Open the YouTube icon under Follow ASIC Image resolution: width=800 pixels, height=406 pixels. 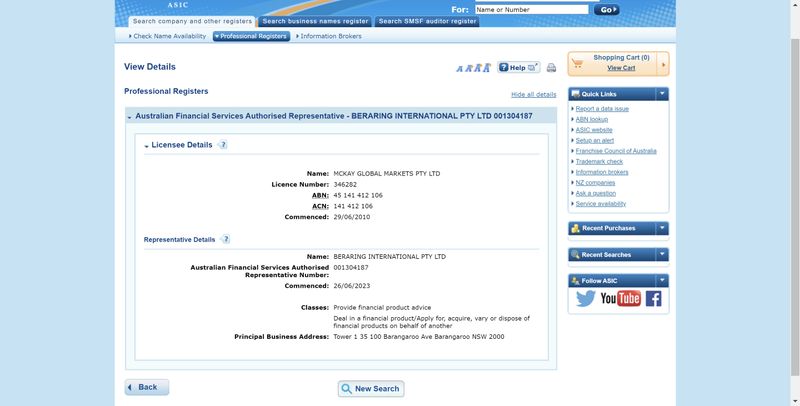[620, 298]
